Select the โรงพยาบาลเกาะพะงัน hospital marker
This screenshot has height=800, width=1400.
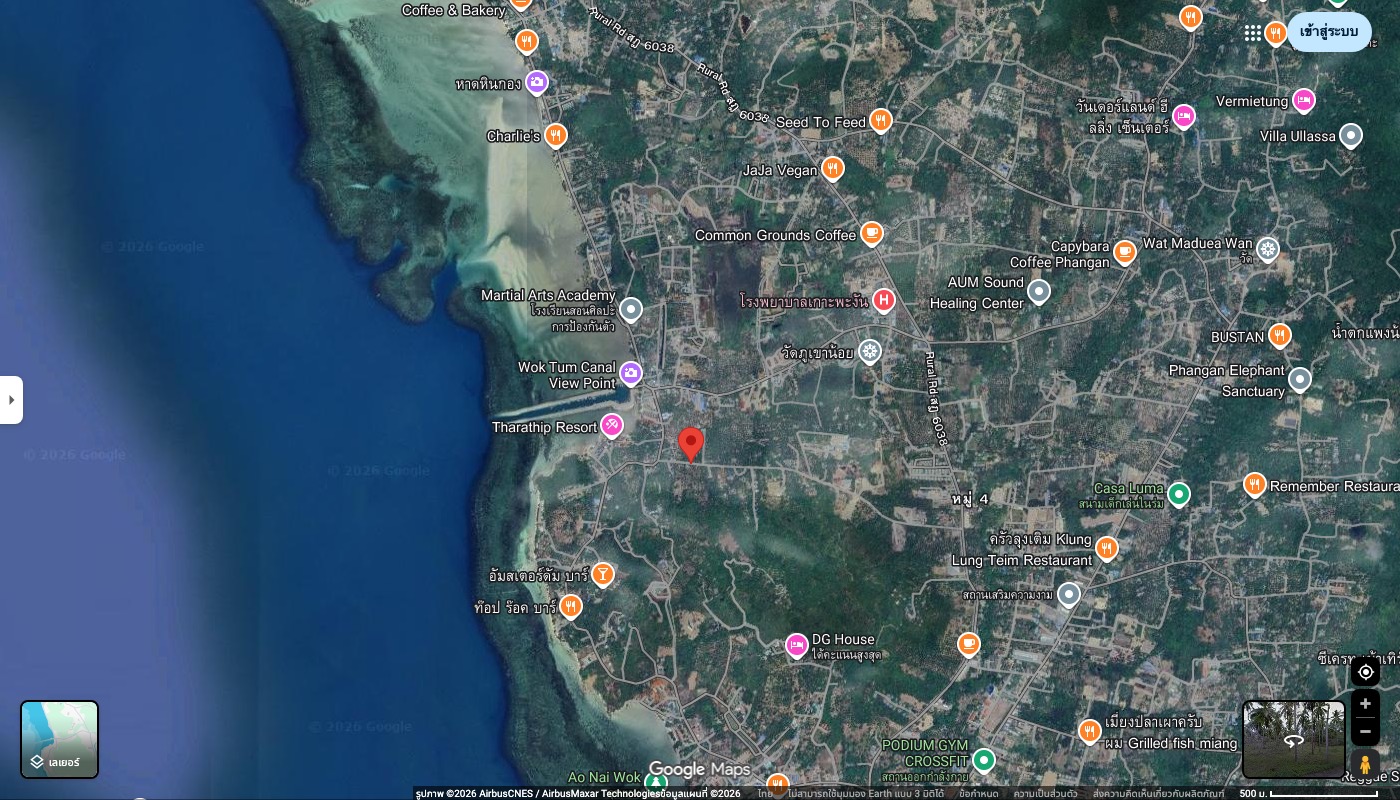point(883,299)
